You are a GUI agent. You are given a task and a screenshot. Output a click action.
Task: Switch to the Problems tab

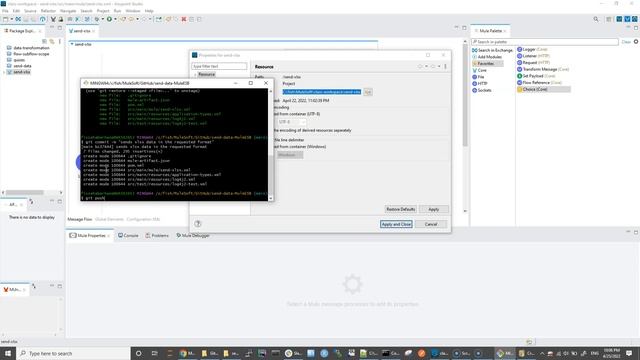tap(157, 236)
